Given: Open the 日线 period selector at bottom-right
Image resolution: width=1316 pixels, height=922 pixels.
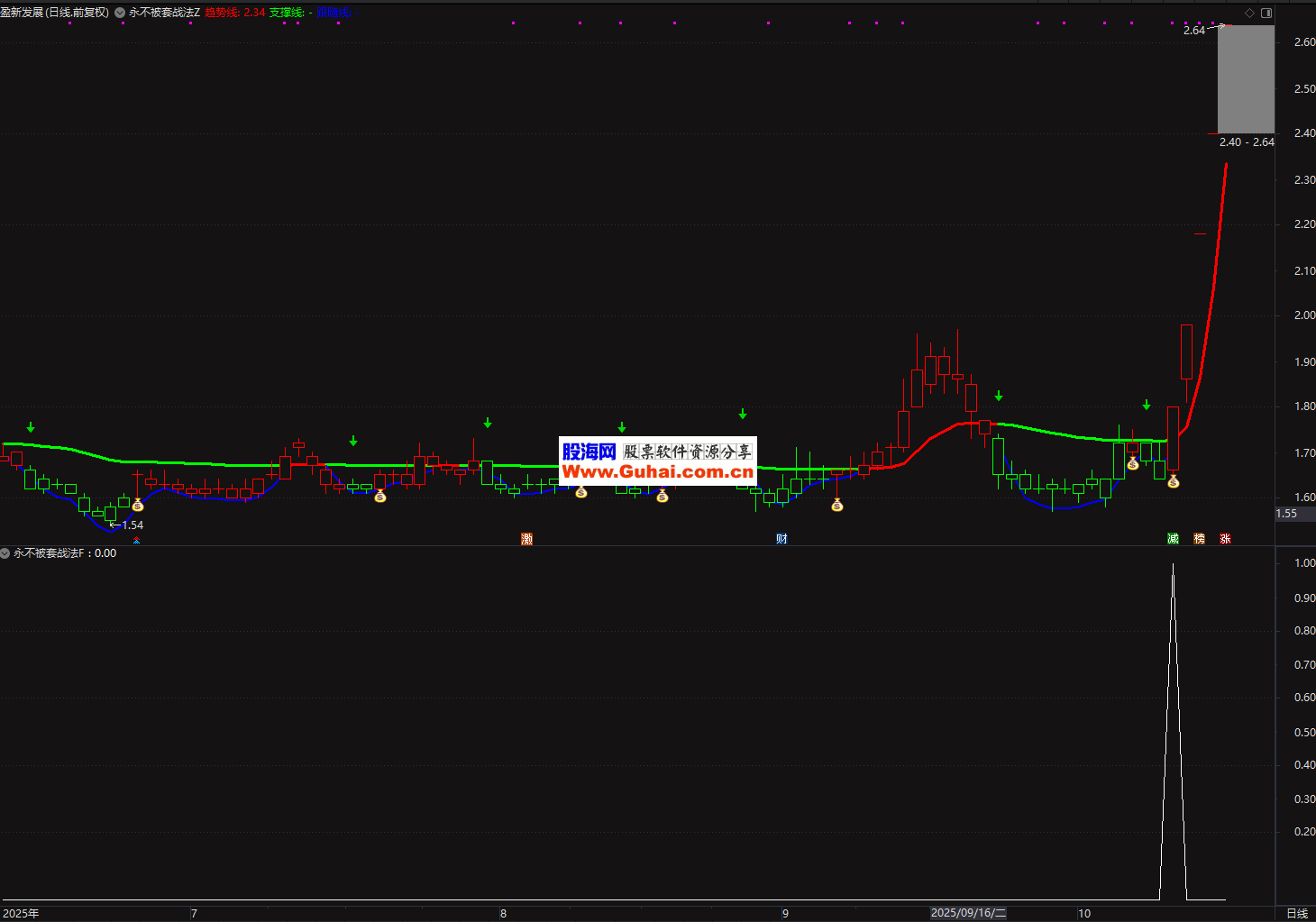Looking at the screenshot, I should 1296,913.
